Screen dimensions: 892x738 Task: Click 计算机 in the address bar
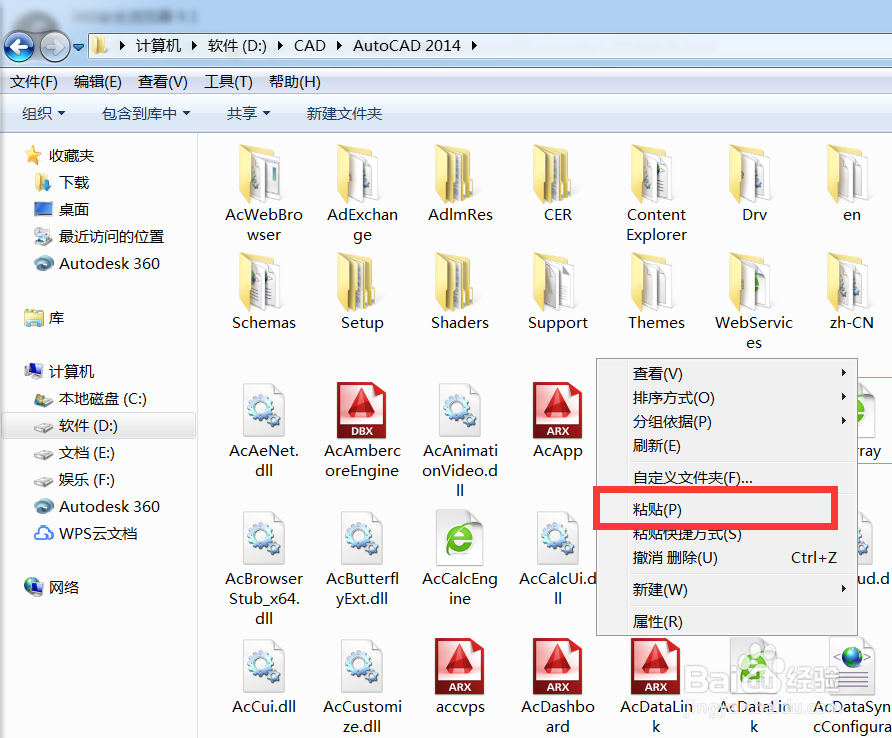[x=158, y=46]
